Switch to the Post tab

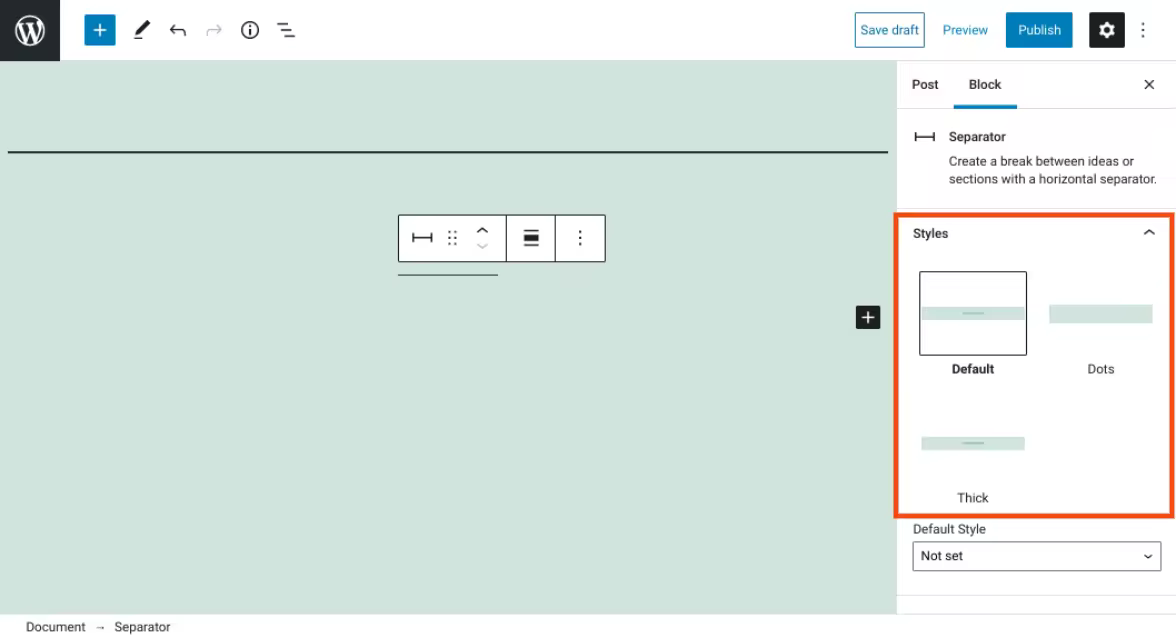pyautogui.click(x=925, y=85)
